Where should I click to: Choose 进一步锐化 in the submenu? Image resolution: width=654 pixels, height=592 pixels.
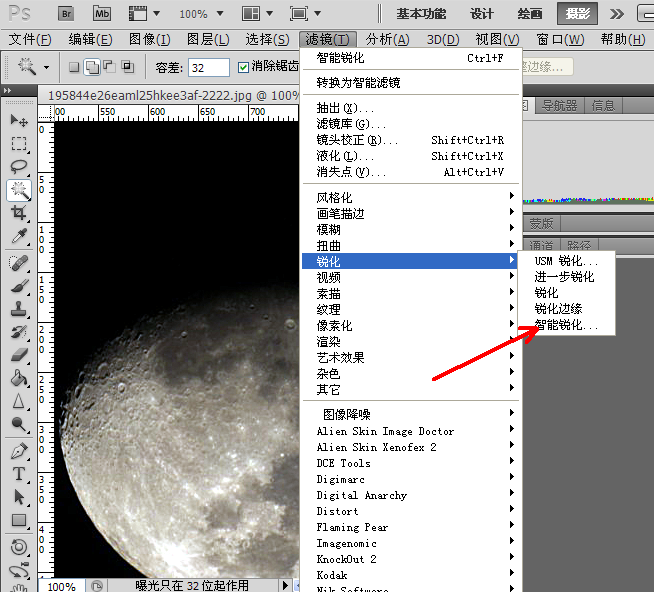click(566, 277)
